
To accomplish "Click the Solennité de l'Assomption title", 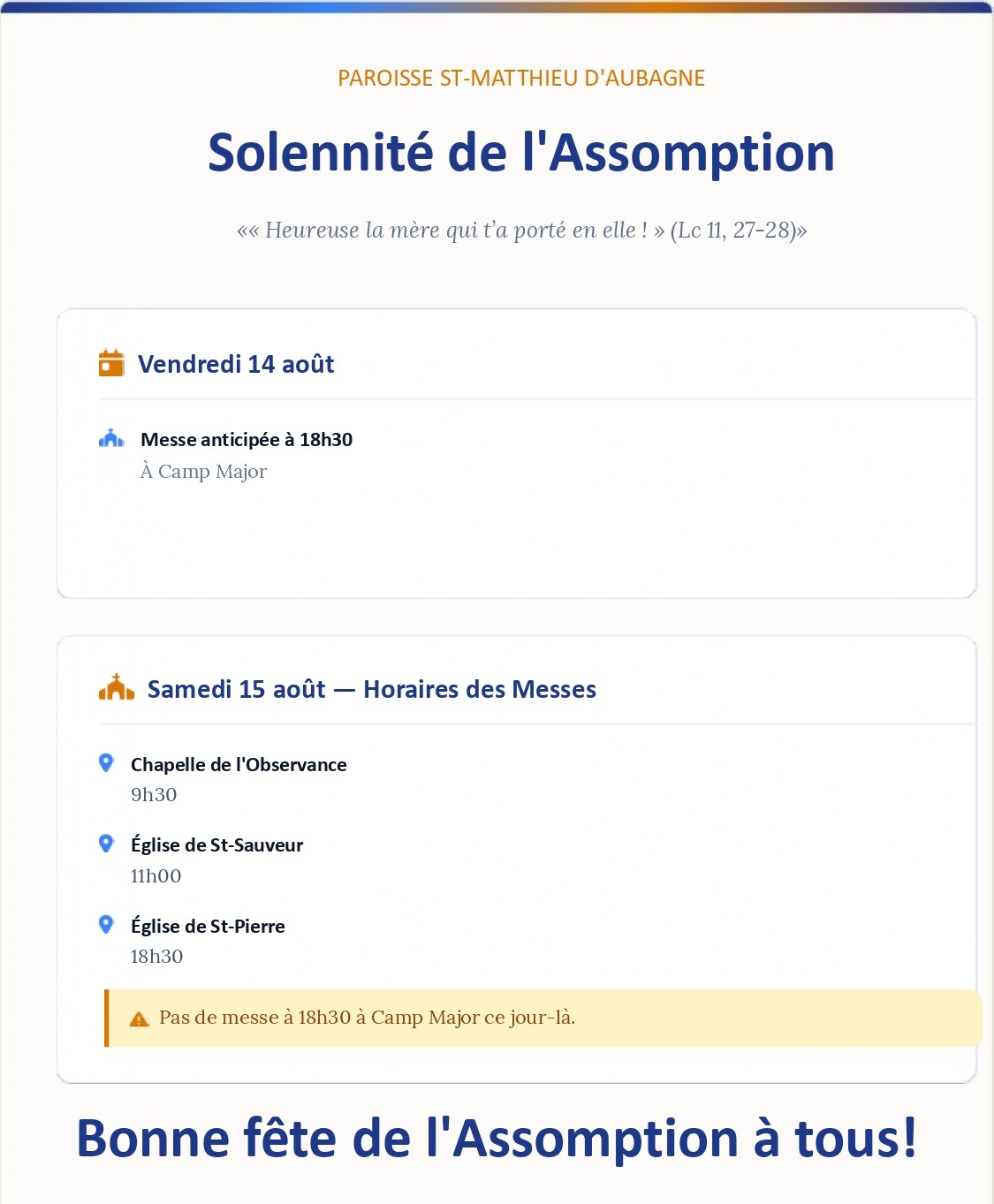I will pos(521,152).
